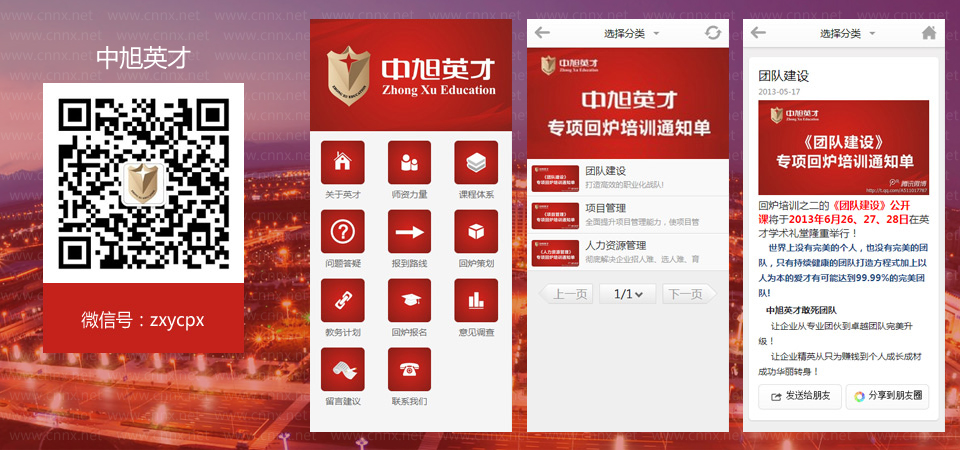Open the 师资力量 people icon
The width and height of the screenshot is (960, 450).
(x=409, y=162)
